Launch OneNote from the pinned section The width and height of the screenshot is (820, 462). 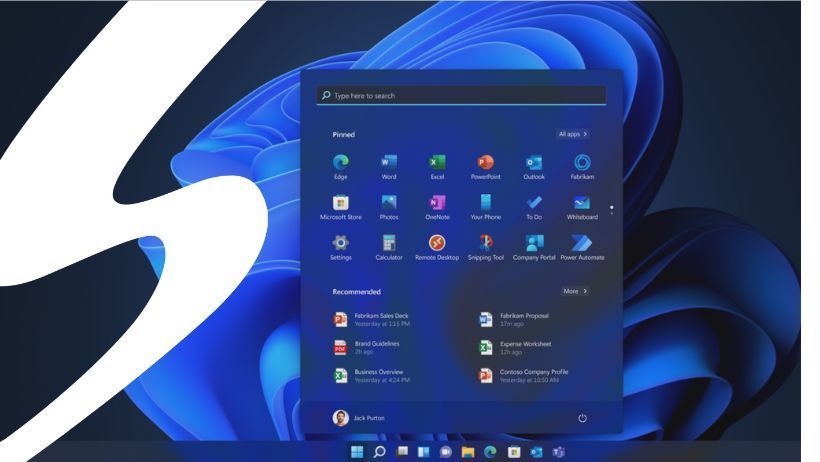tap(437, 207)
